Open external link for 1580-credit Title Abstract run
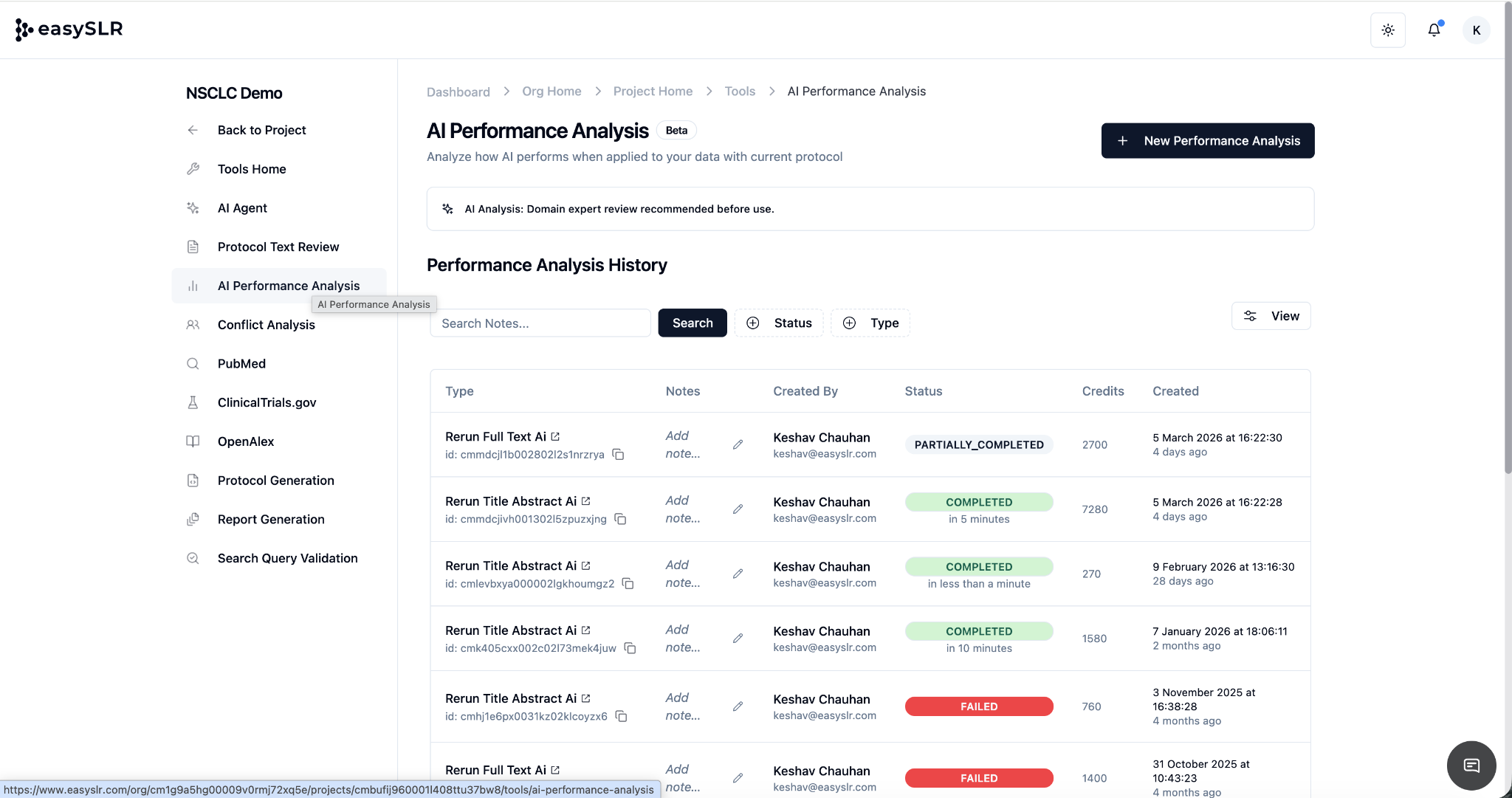This screenshot has height=798, width=1512. point(585,630)
